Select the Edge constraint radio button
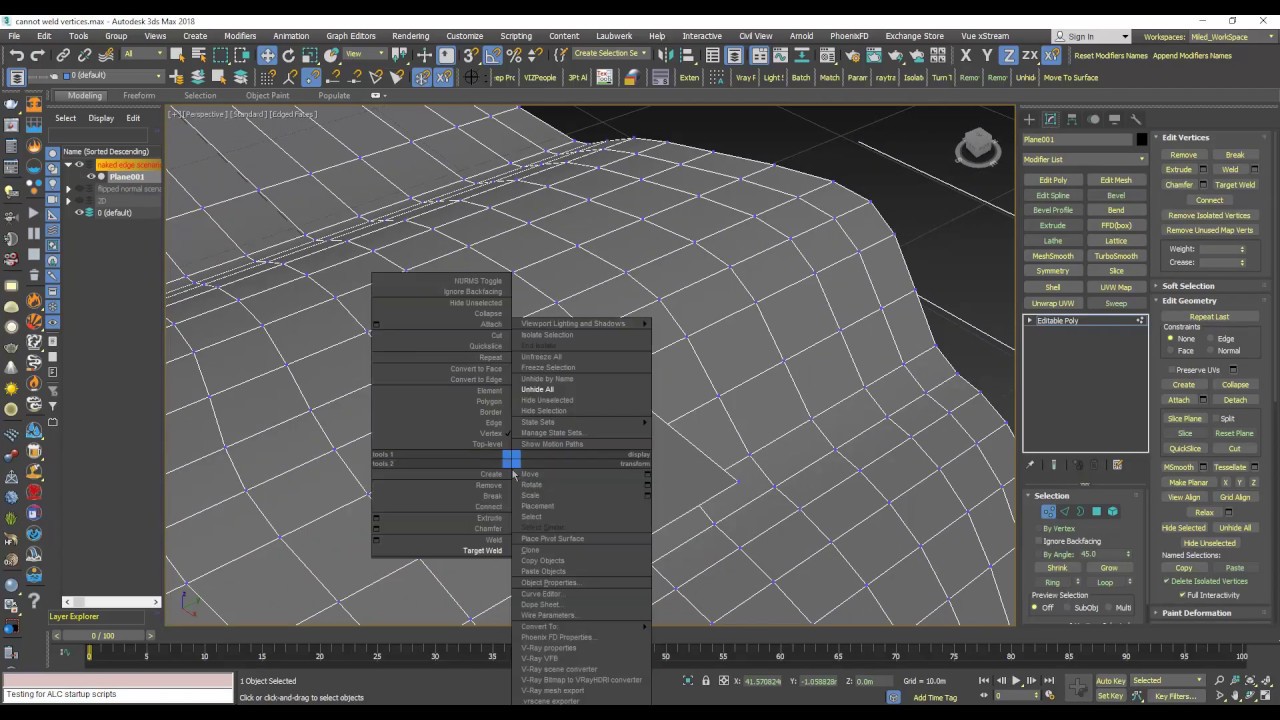 point(1211,339)
